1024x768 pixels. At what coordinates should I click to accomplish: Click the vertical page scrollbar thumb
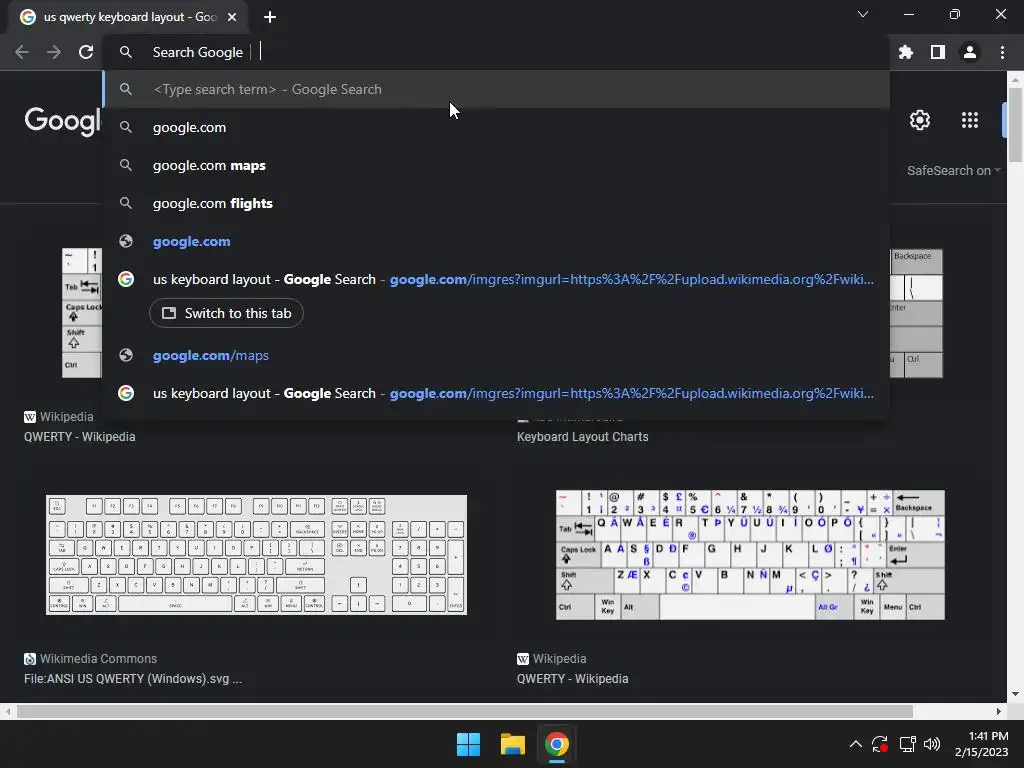[1015, 124]
